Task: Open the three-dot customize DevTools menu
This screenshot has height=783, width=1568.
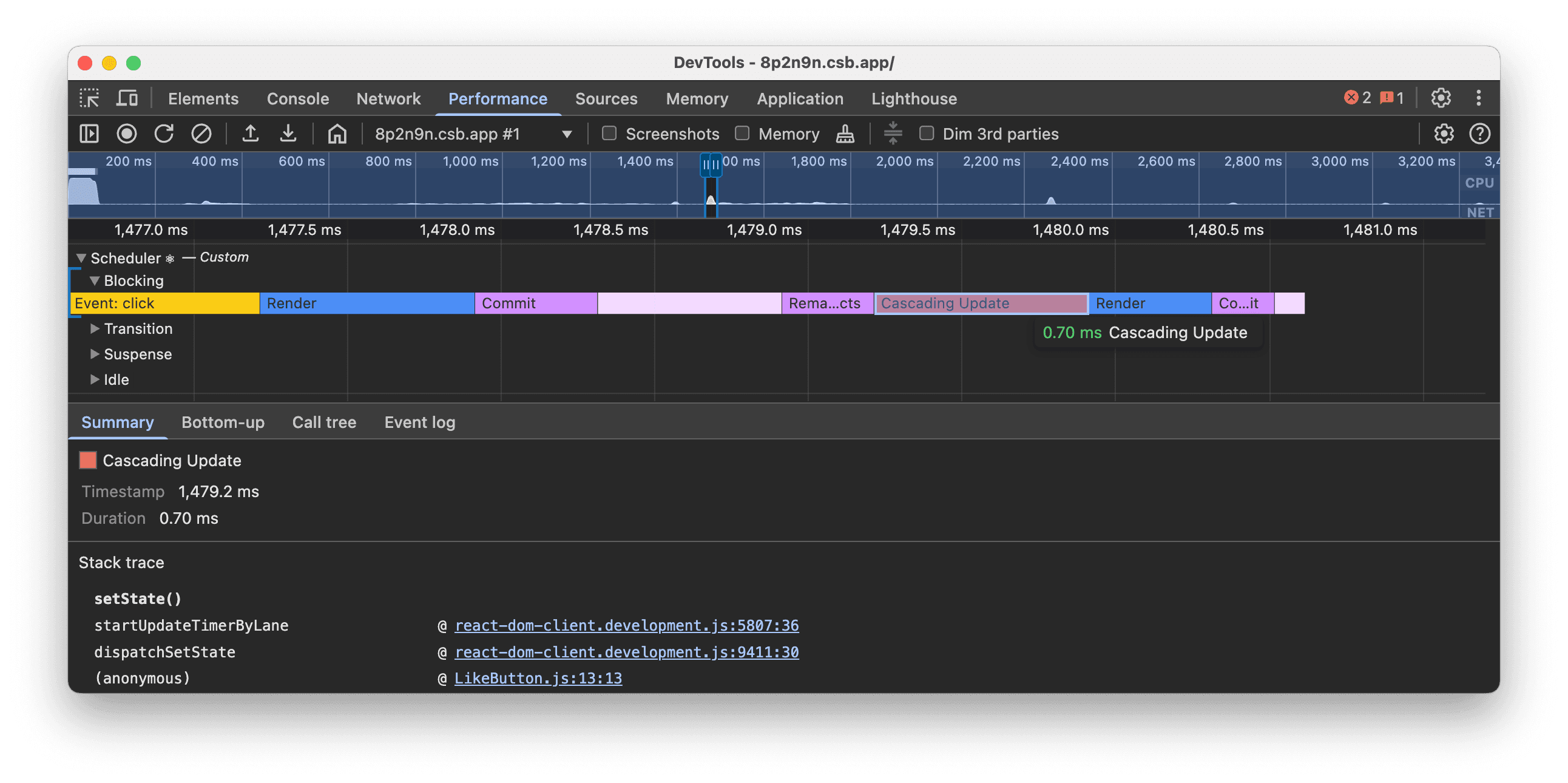Action: (x=1479, y=98)
